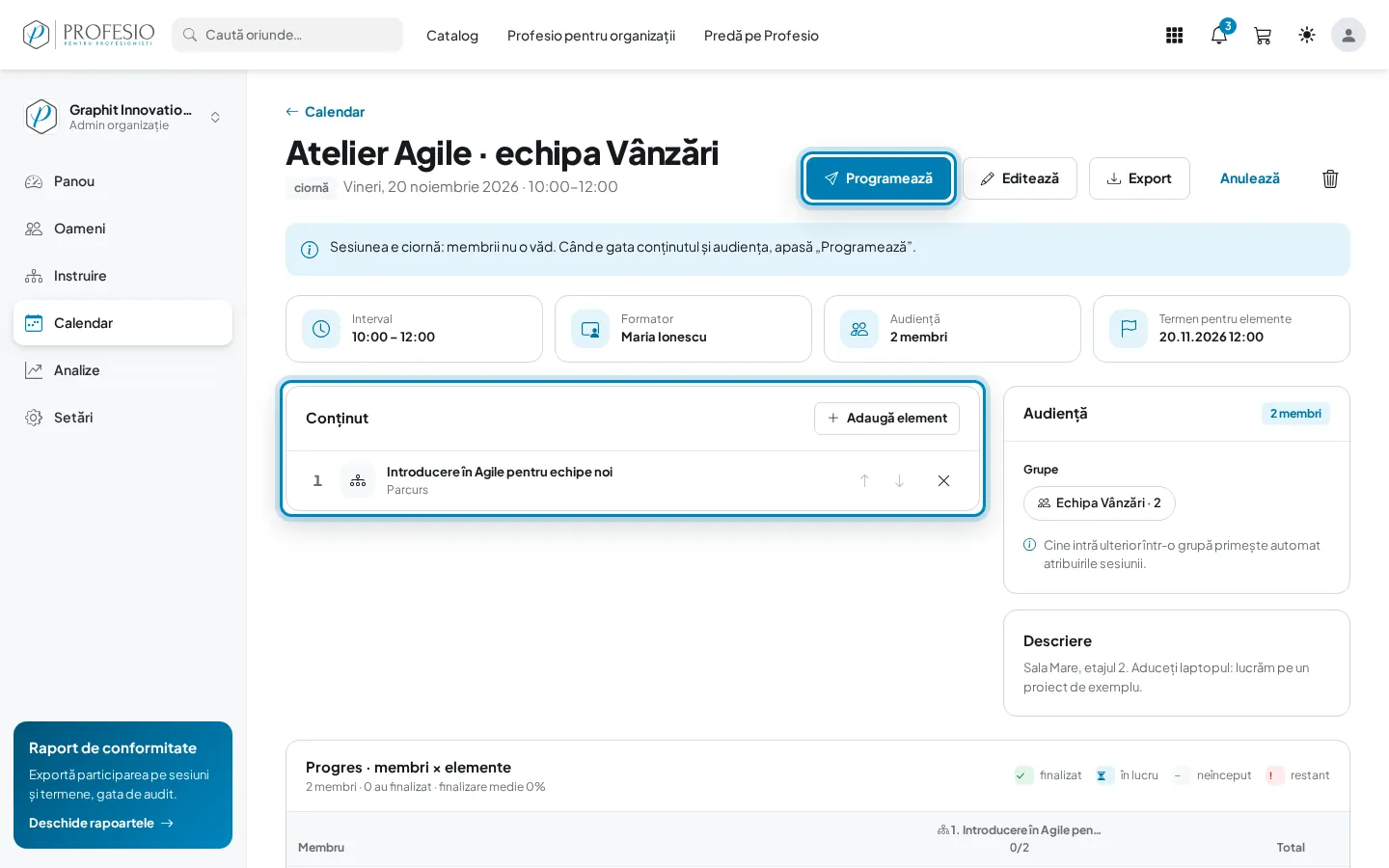Click 'Maria Ionescu' formator name

point(664,338)
